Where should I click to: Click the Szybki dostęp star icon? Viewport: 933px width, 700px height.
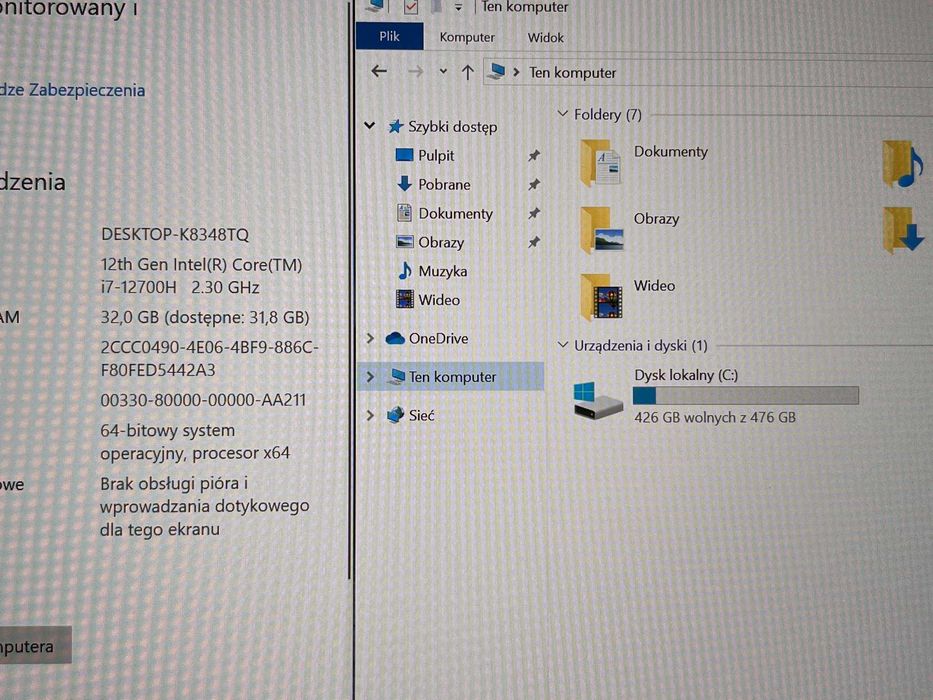pos(395,126)
